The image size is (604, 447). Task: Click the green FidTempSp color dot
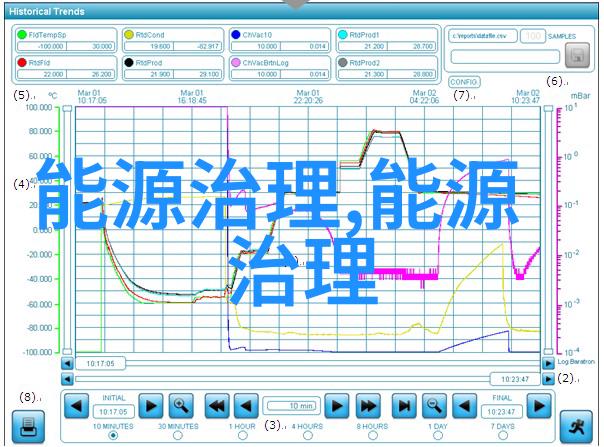pos(22,34)
